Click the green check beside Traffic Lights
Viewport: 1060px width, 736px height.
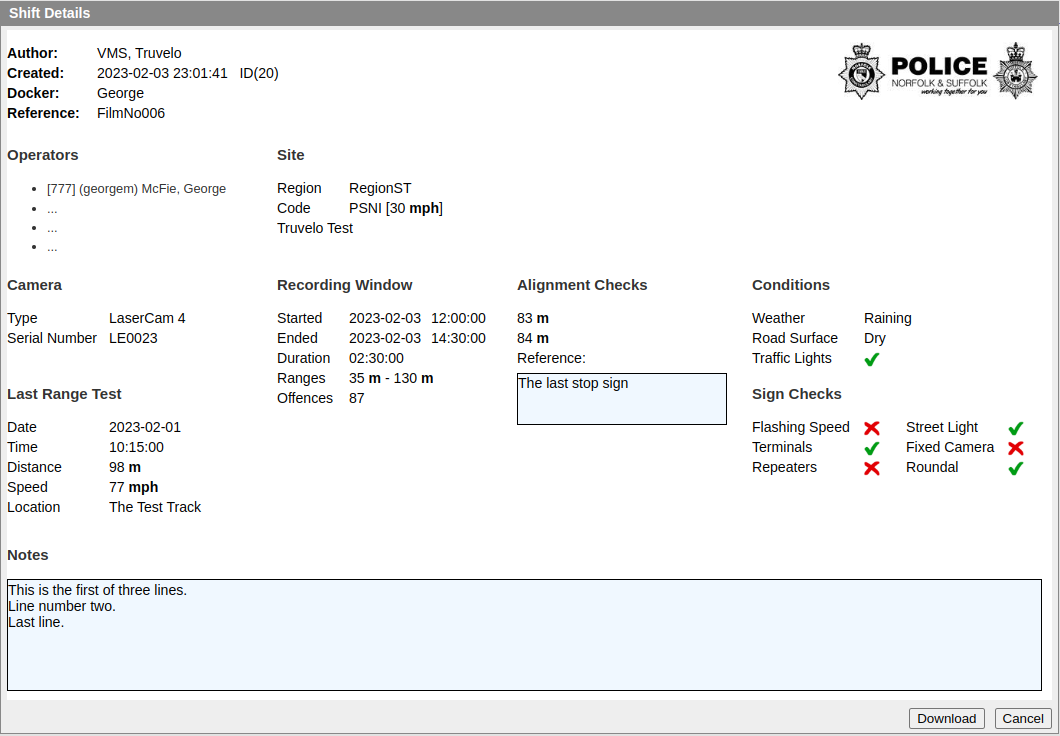coord(871,359)
